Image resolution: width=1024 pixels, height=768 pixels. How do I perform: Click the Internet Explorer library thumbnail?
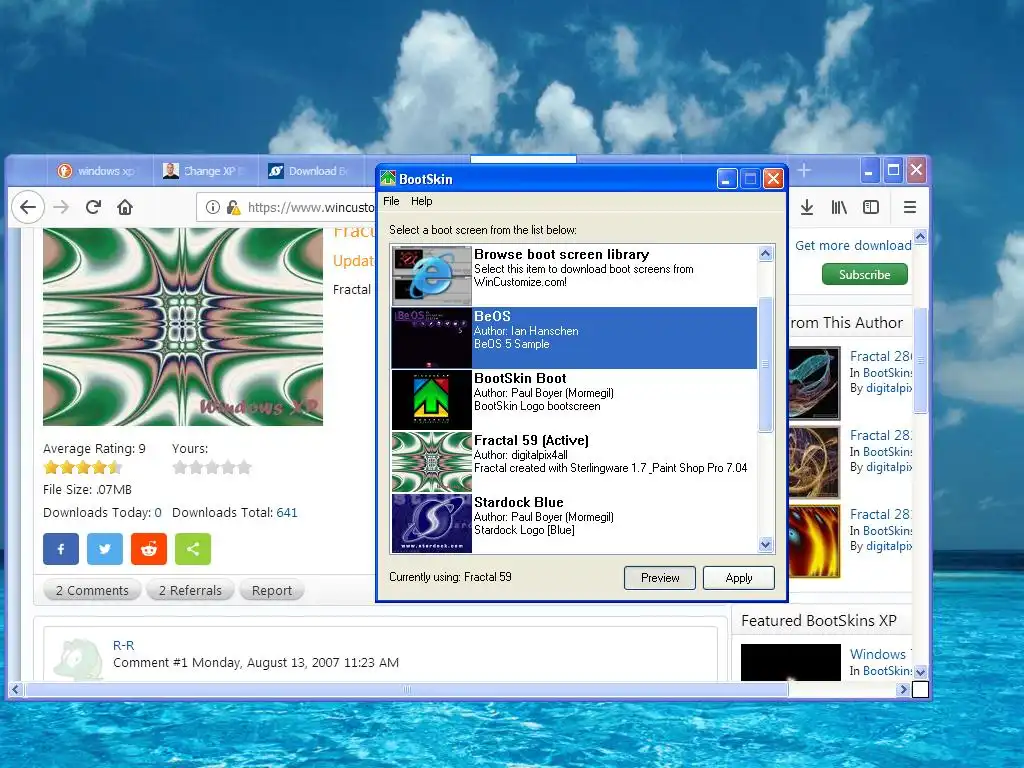[x=432, y=276]
